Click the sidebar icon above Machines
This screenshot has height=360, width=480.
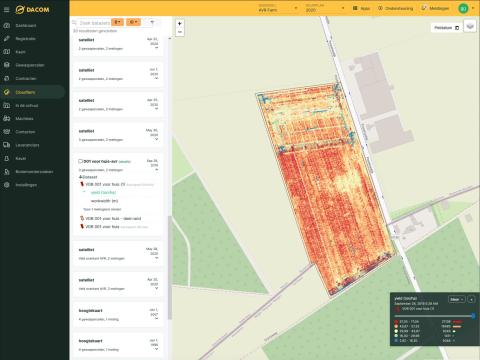tap(7, 105)
